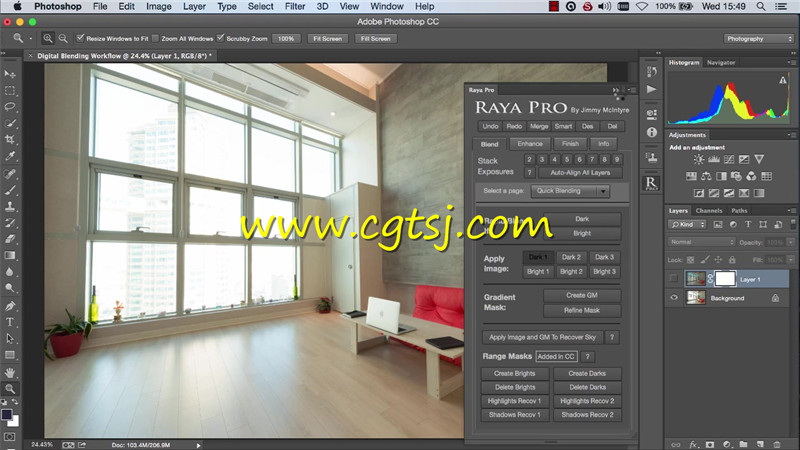Viewport: 800px width, 450px height.
Task: Open Zoom tool preset picker arrow
Action: pos(31,38)
